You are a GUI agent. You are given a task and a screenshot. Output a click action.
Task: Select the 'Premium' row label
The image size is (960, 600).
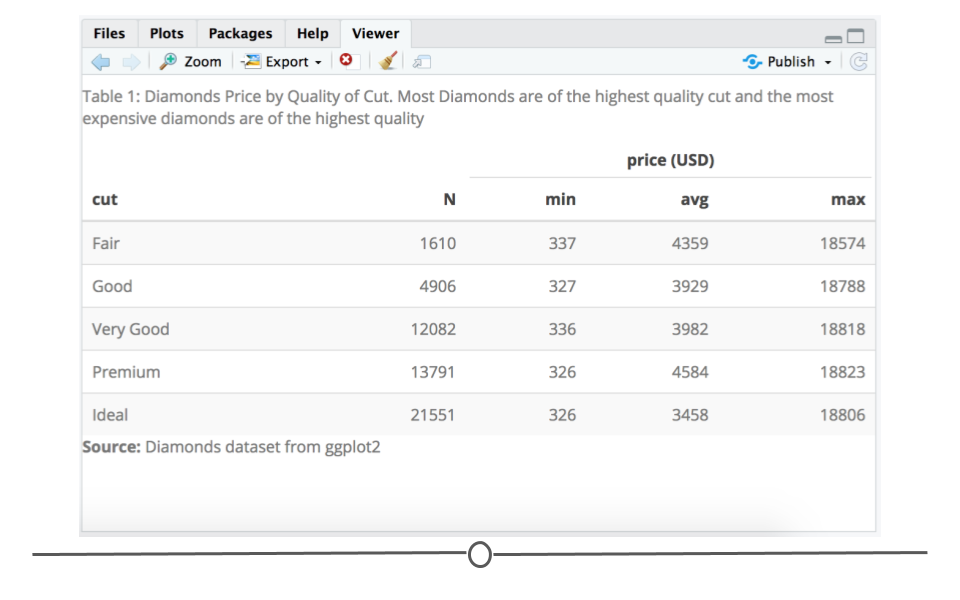(126, 372)
